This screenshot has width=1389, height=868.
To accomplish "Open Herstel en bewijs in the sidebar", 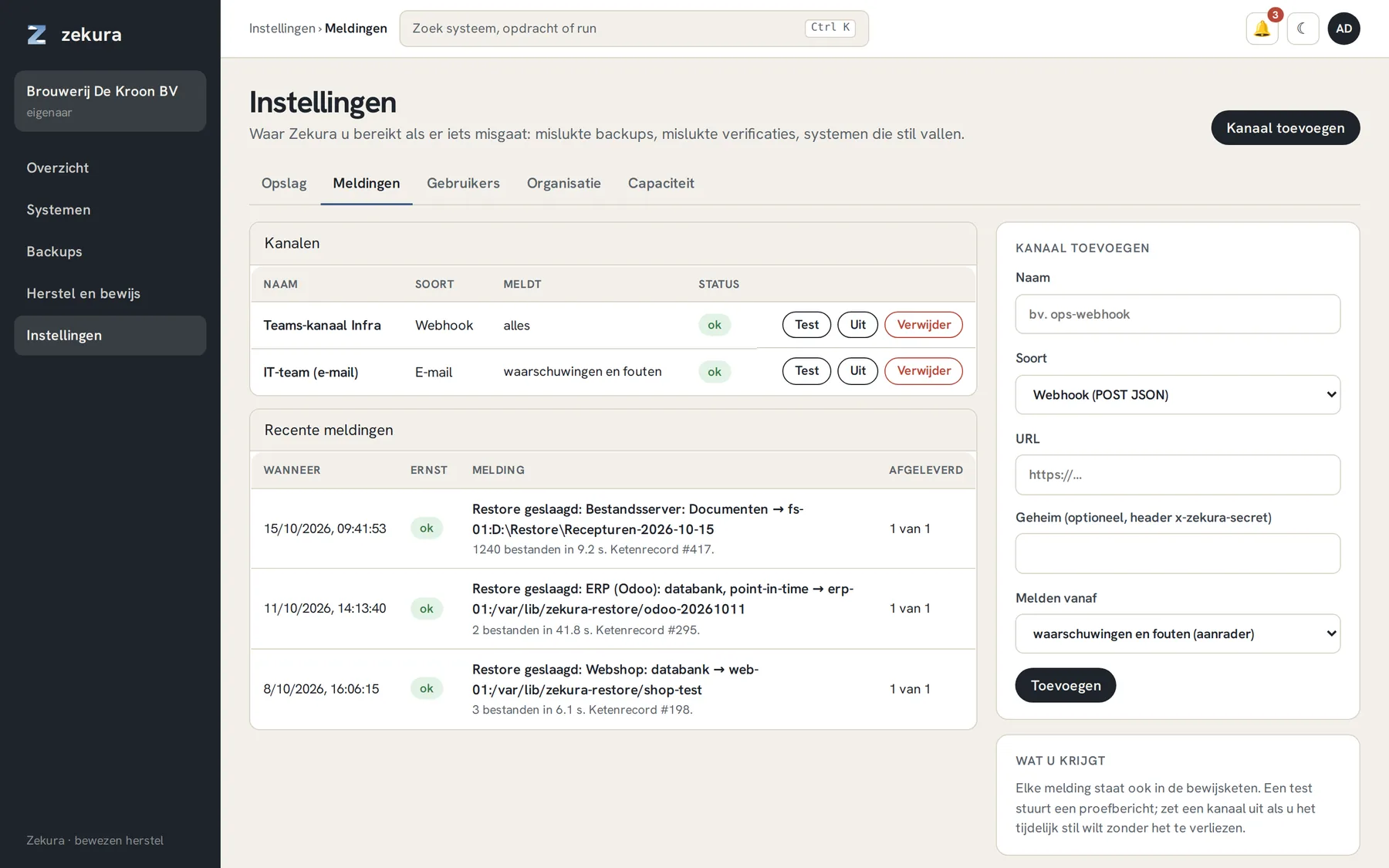I will pos(110,293).
